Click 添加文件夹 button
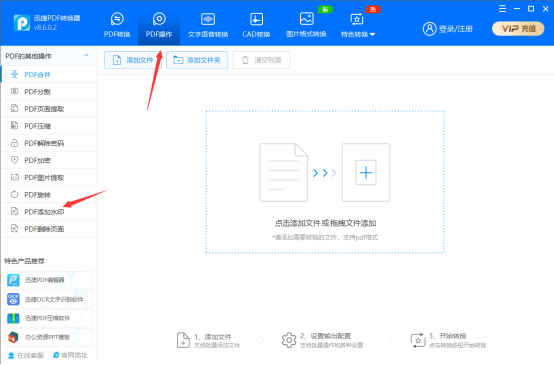 tap(197, 60)
